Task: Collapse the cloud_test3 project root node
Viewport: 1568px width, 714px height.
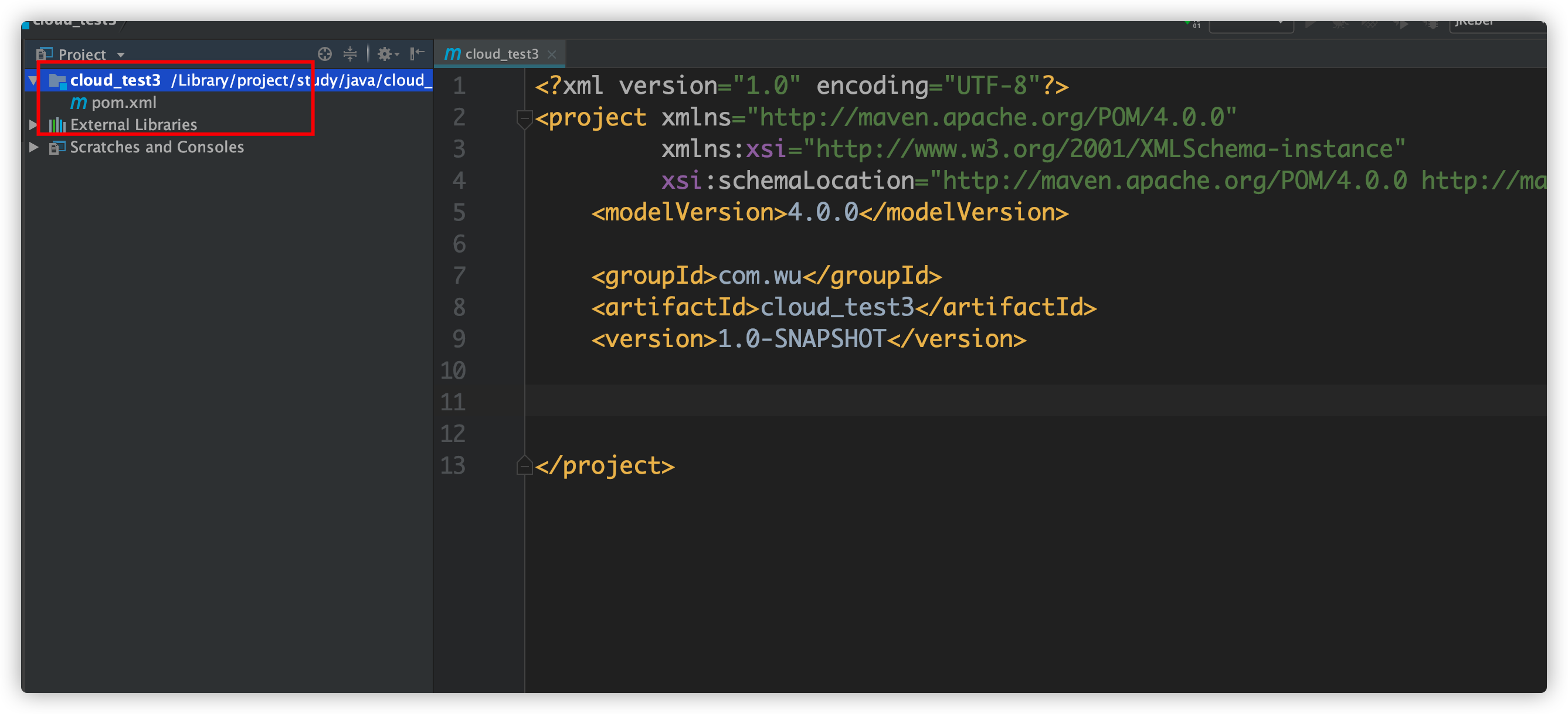Action: tap(33, 80)
